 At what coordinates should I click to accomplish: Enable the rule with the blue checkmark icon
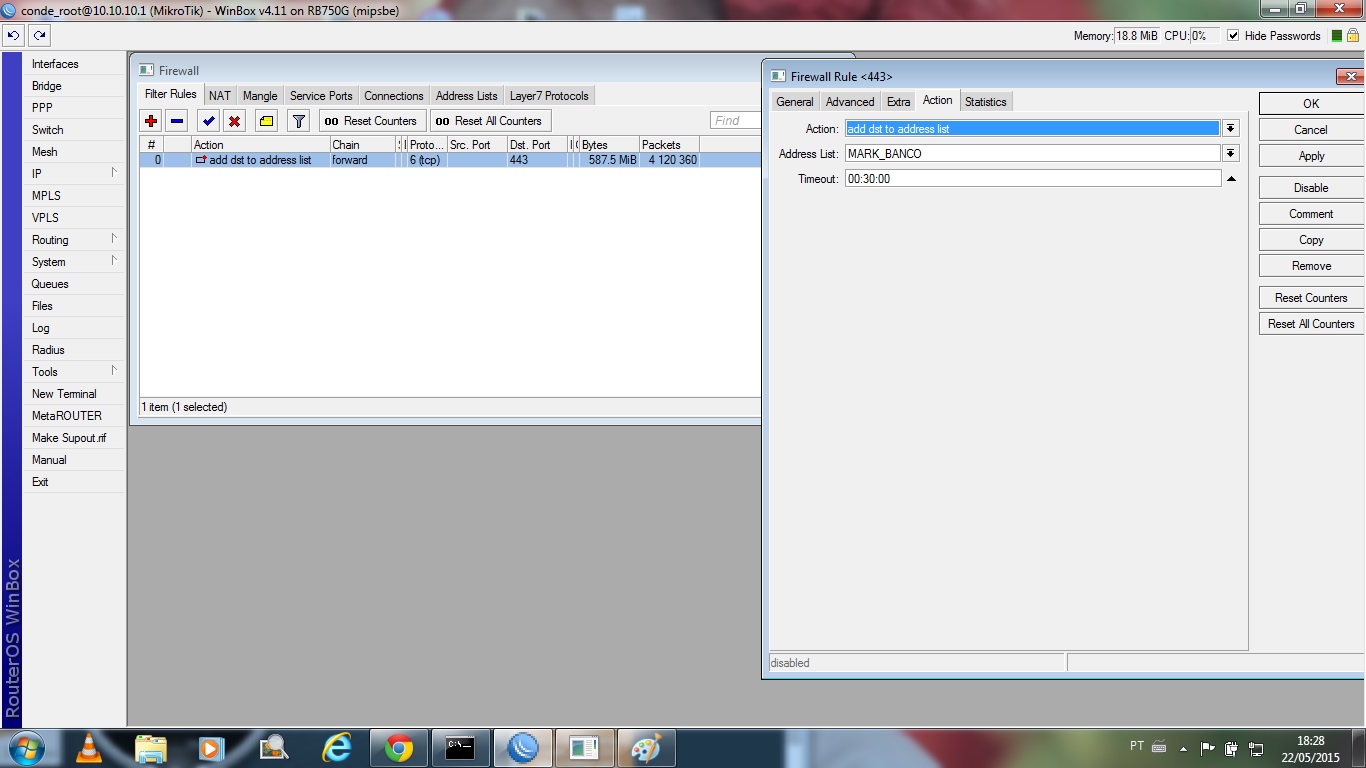click(208, 121)
